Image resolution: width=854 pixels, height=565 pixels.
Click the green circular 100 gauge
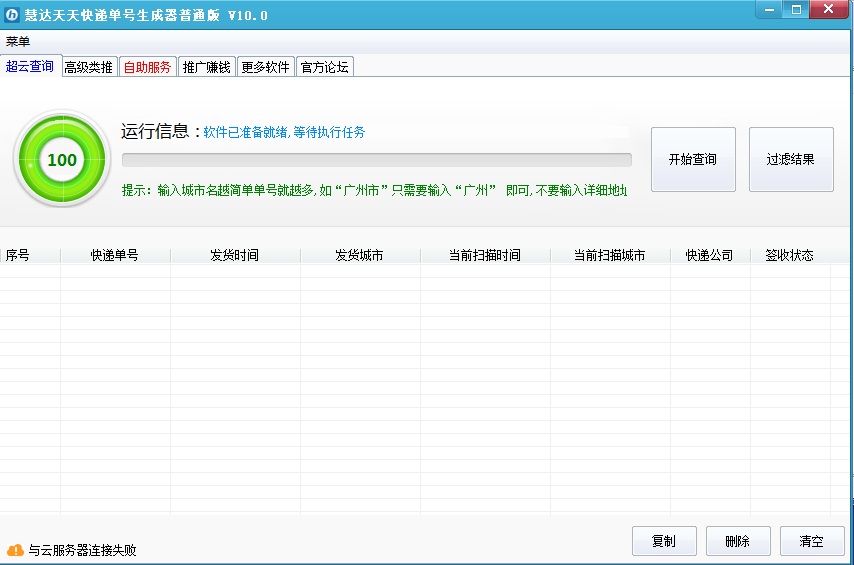click(x=61, y=160)
